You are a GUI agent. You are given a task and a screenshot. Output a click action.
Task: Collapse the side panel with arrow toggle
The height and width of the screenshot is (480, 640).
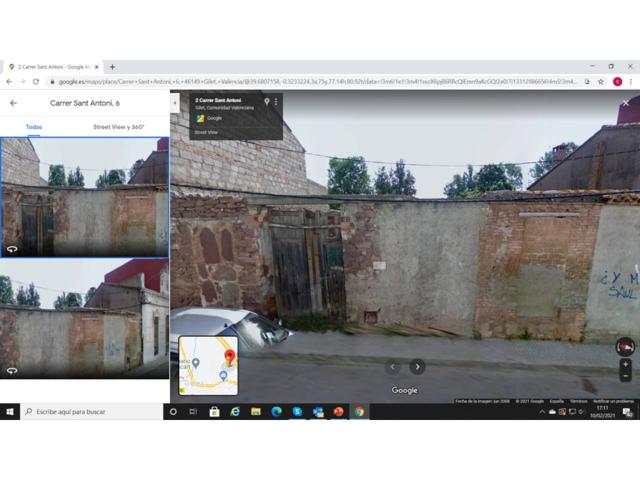pyautogui.click(x=175, y=103)
